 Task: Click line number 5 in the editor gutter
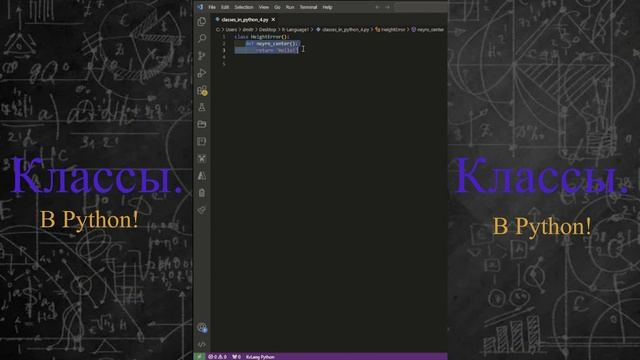(224, 64)
